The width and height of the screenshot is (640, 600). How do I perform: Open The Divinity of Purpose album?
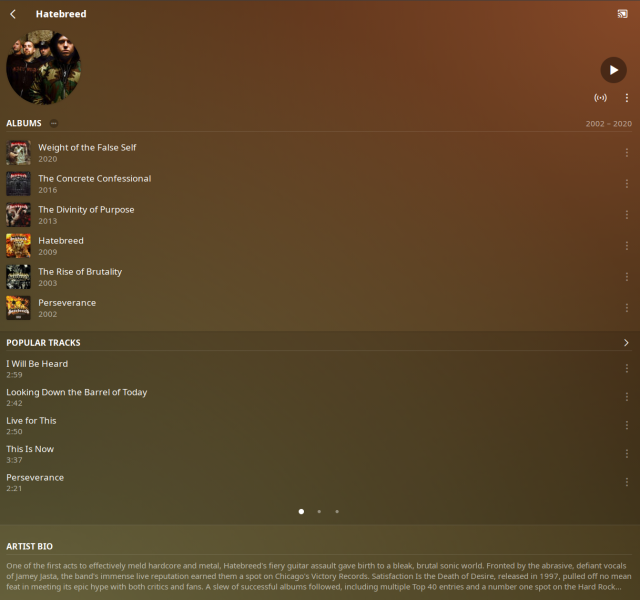click(86, 210)
